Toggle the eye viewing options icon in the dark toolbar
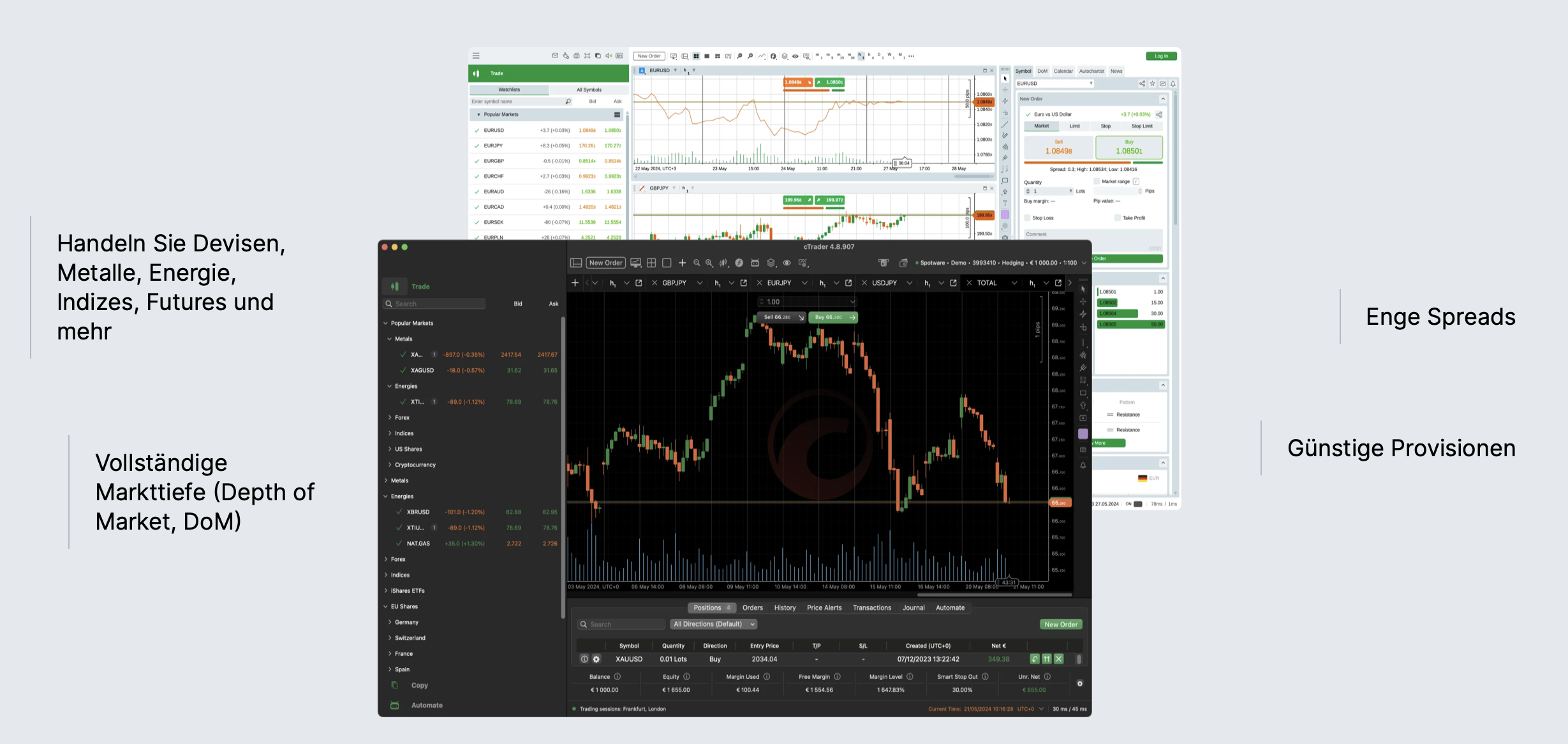 (787, 263)
